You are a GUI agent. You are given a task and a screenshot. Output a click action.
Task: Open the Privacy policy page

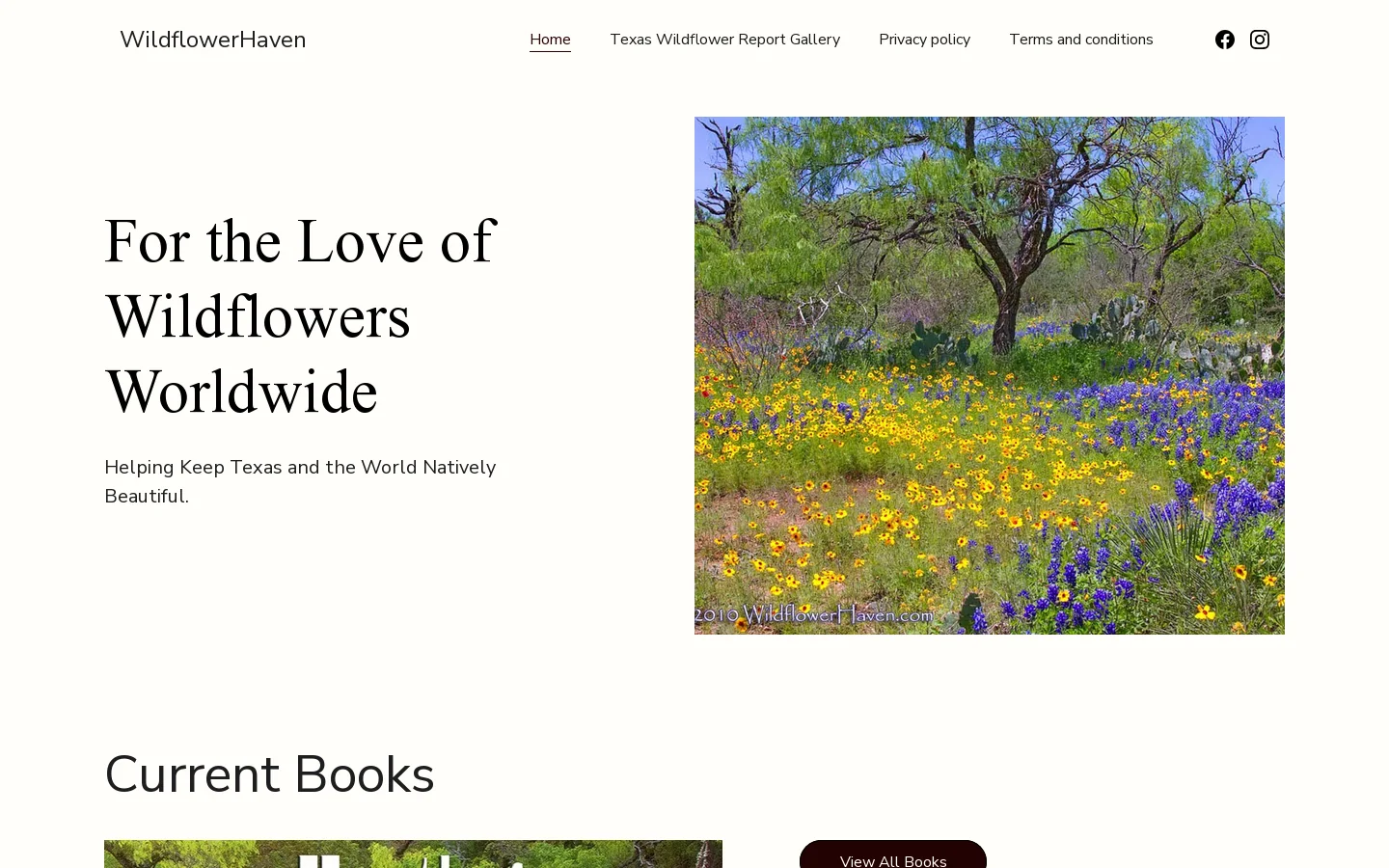[924, 40]
